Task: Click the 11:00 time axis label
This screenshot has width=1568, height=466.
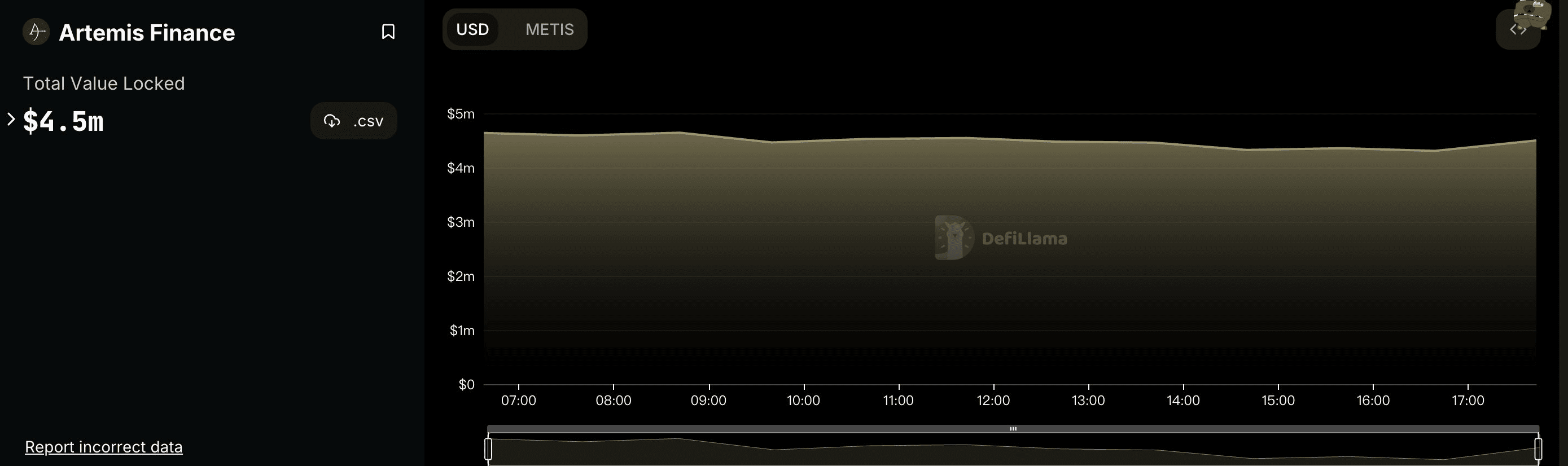Action: (899, 401)
